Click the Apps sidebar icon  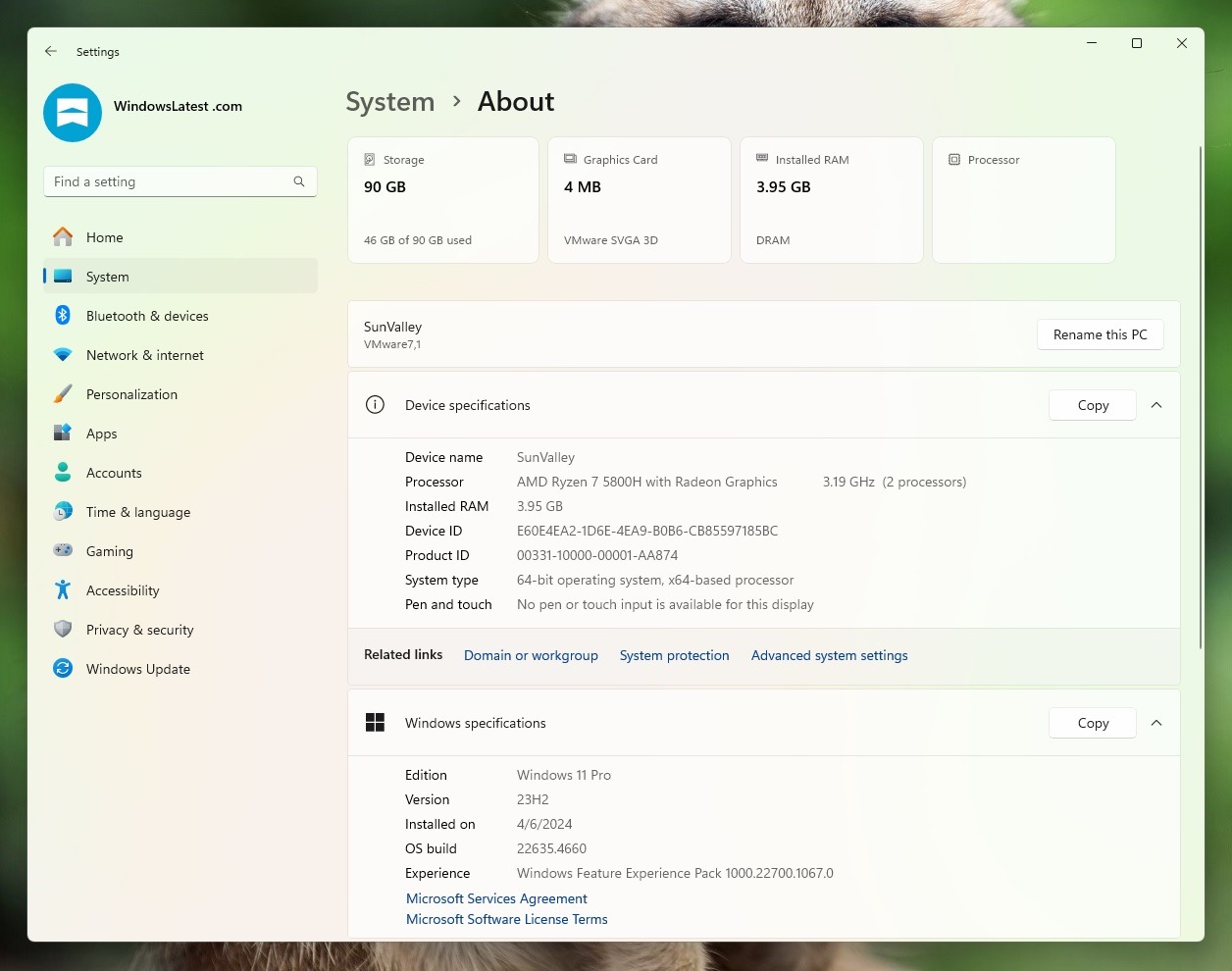tap(62, 434)
